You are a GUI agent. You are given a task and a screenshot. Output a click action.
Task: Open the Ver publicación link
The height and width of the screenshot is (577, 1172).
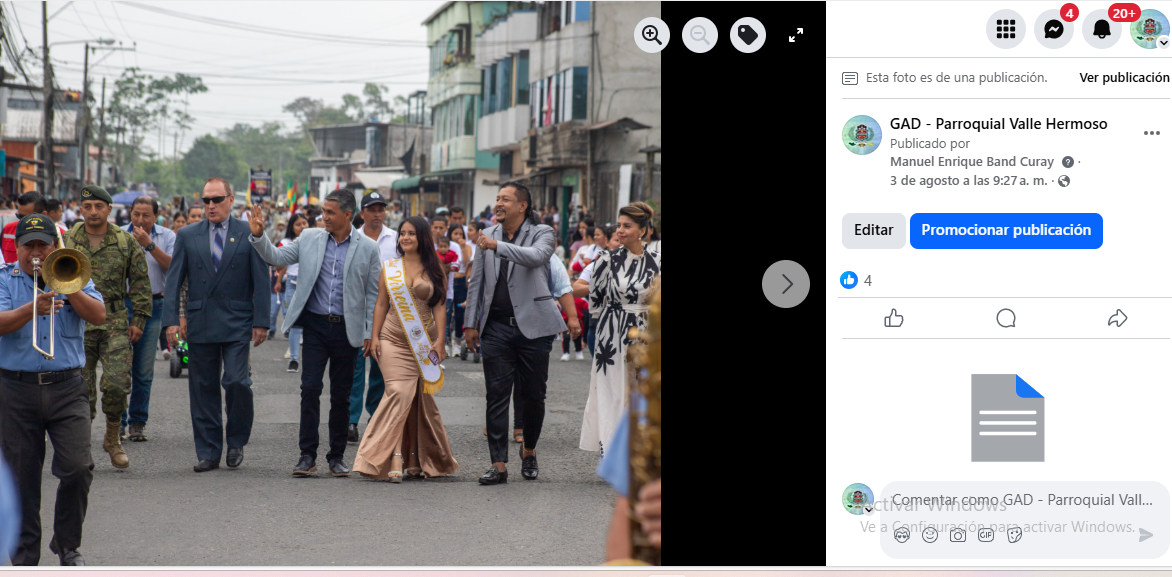[1124, 78]
